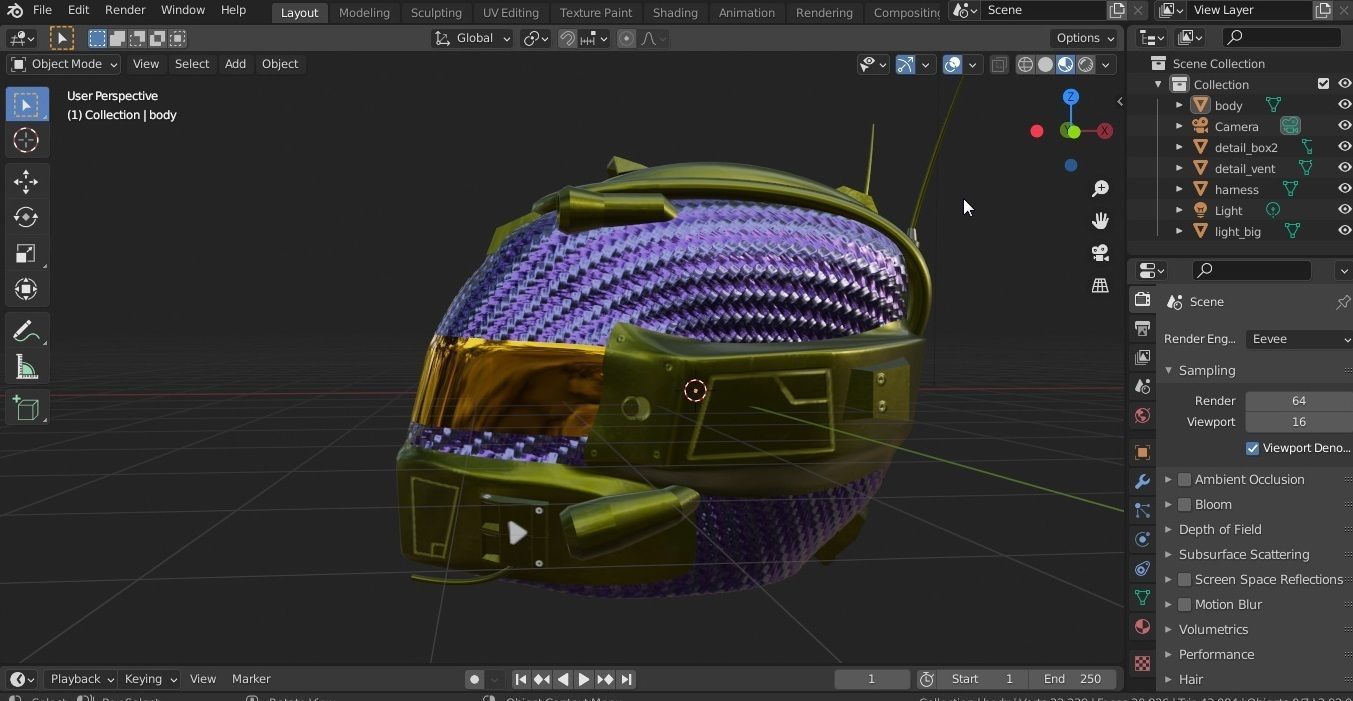The width and height of the screenshot is (1353, 701).
Task: Switch to solid viewport shading
Action: pyautogui.click(x=1045, y=64)
